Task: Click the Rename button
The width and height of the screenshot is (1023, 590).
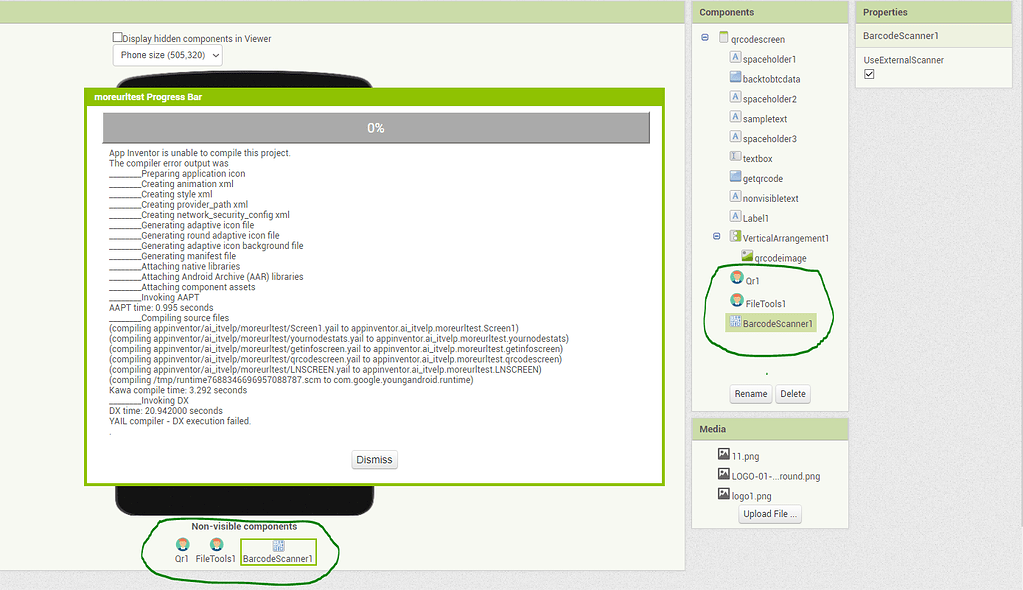Action: (750, 394)
